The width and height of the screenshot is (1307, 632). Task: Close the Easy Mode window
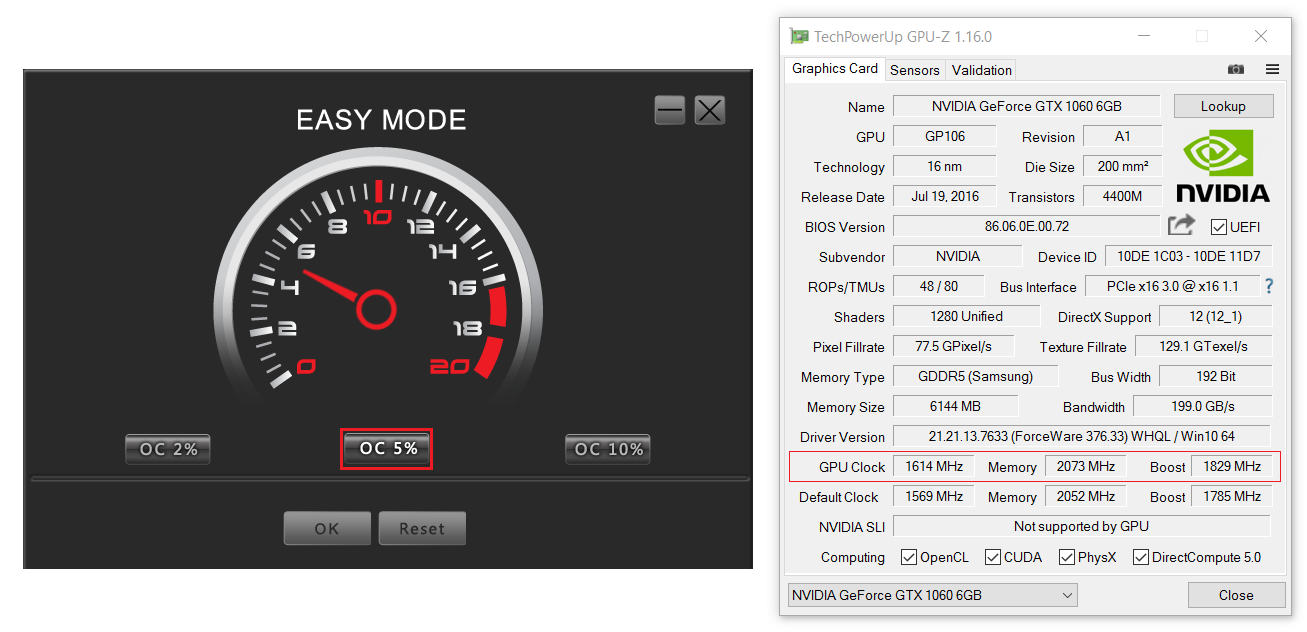[709, 110]
